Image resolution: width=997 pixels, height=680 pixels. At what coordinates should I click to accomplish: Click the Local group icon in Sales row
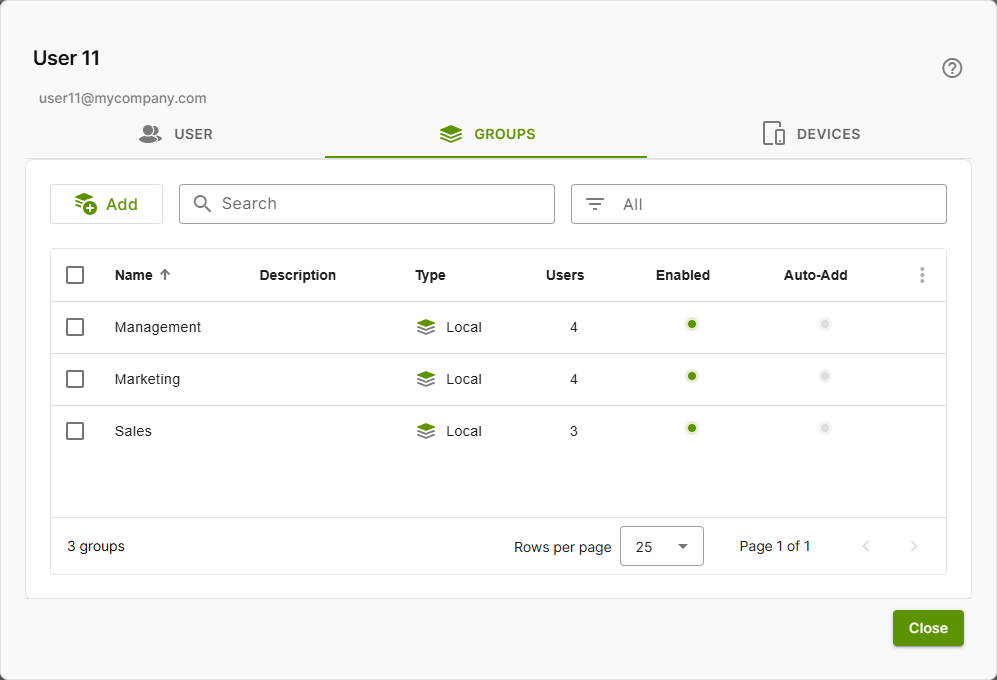[x=426, y=431]
